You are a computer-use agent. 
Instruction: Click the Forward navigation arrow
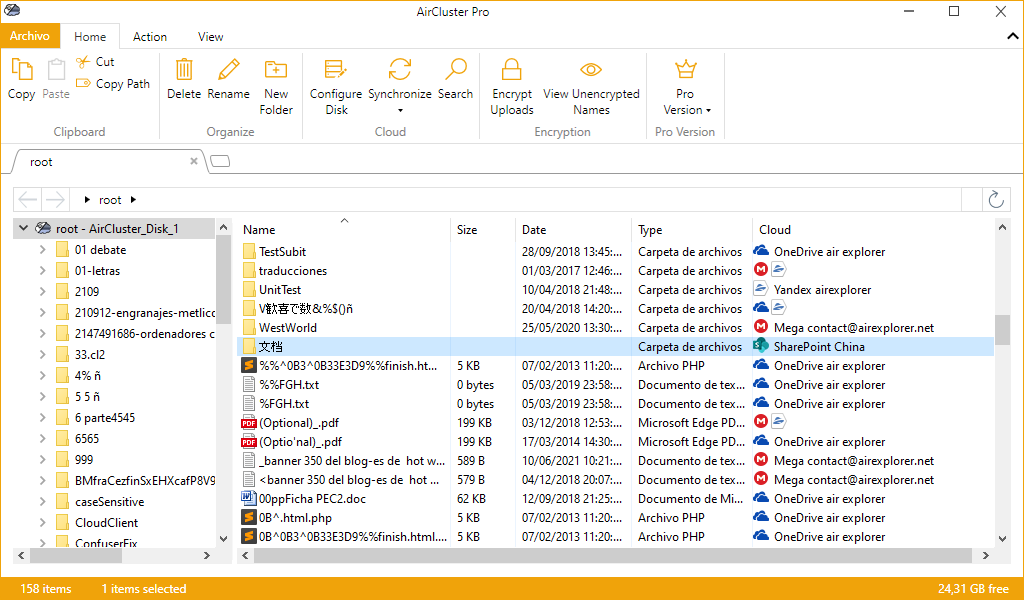55,199
